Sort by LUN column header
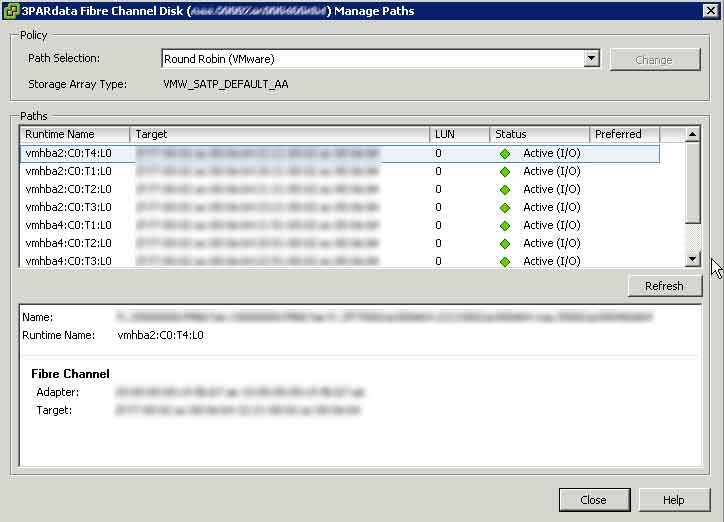Image resolution: width=724 pixels, height=522 pixels. 459,134
